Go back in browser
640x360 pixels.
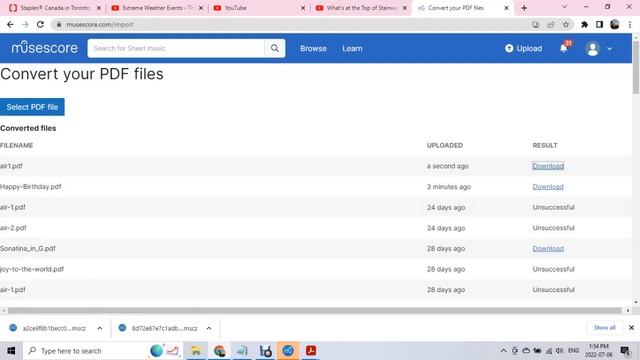pyautogui.click(x=10, y=24)
